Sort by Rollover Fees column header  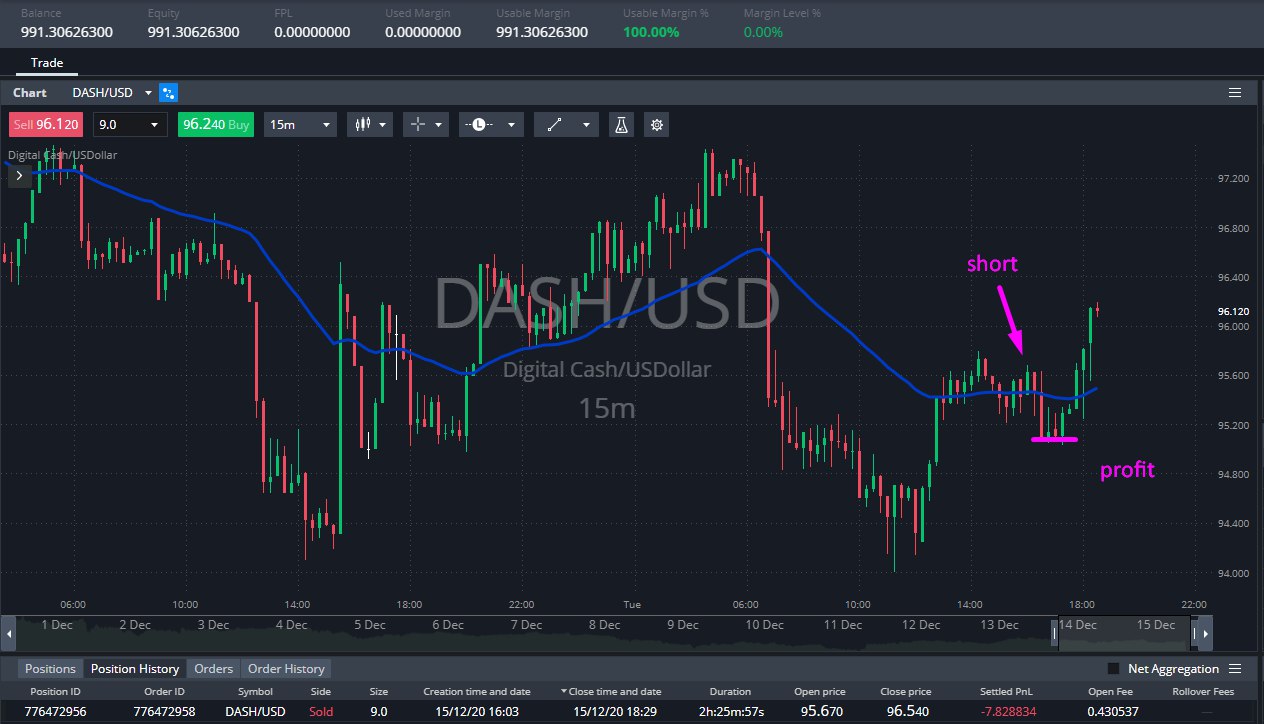point(1203,692)
